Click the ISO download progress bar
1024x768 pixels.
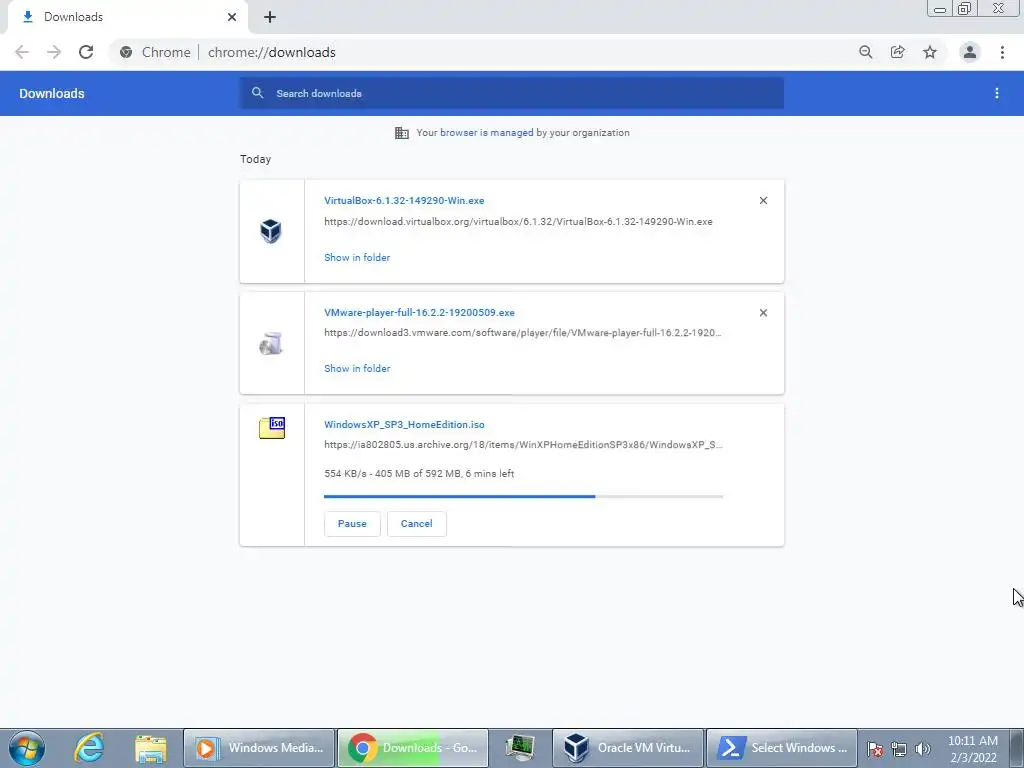point(523,496)
